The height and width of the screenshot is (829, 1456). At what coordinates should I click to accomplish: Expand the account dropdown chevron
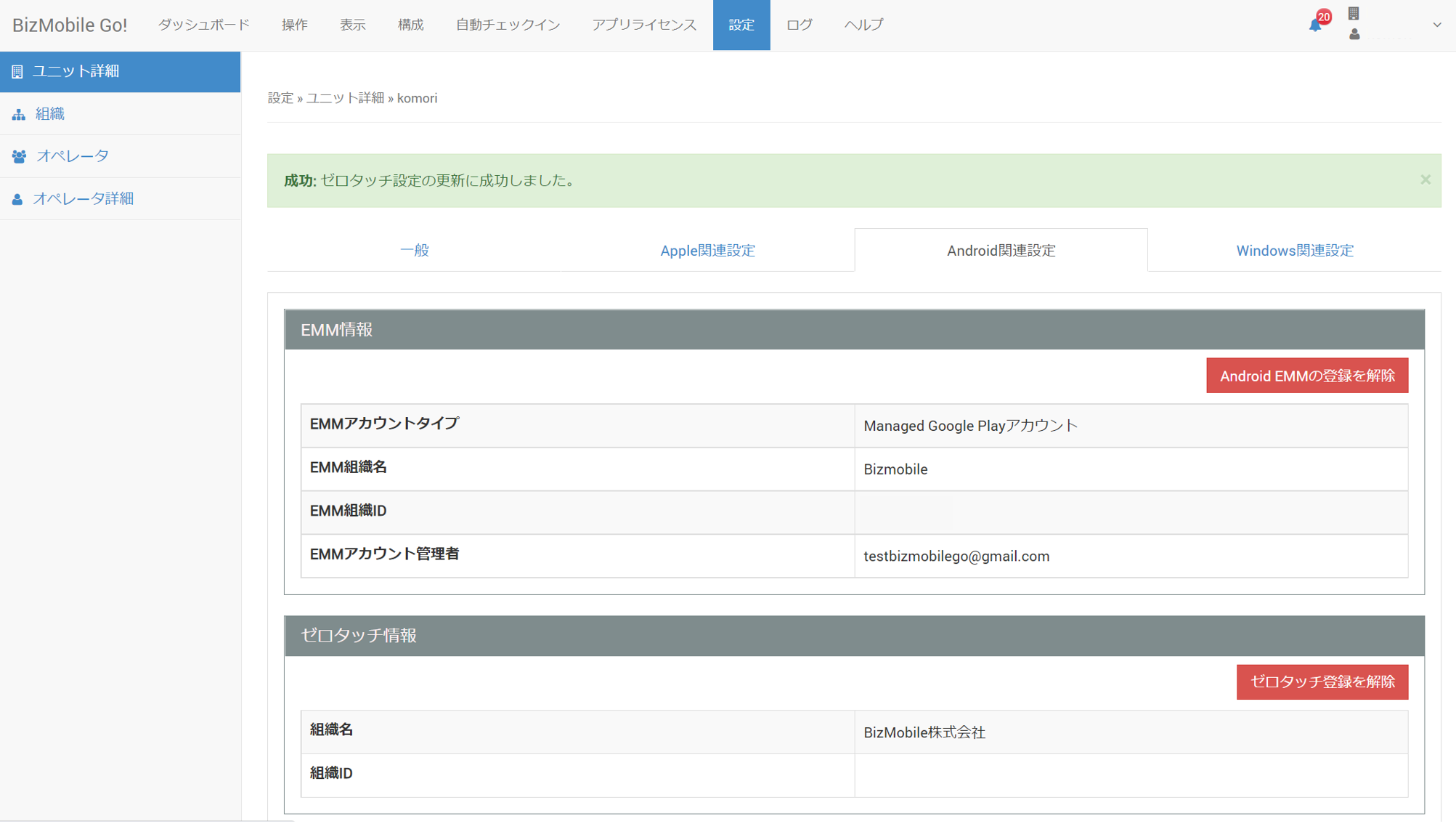click(x=1436, y=25)
